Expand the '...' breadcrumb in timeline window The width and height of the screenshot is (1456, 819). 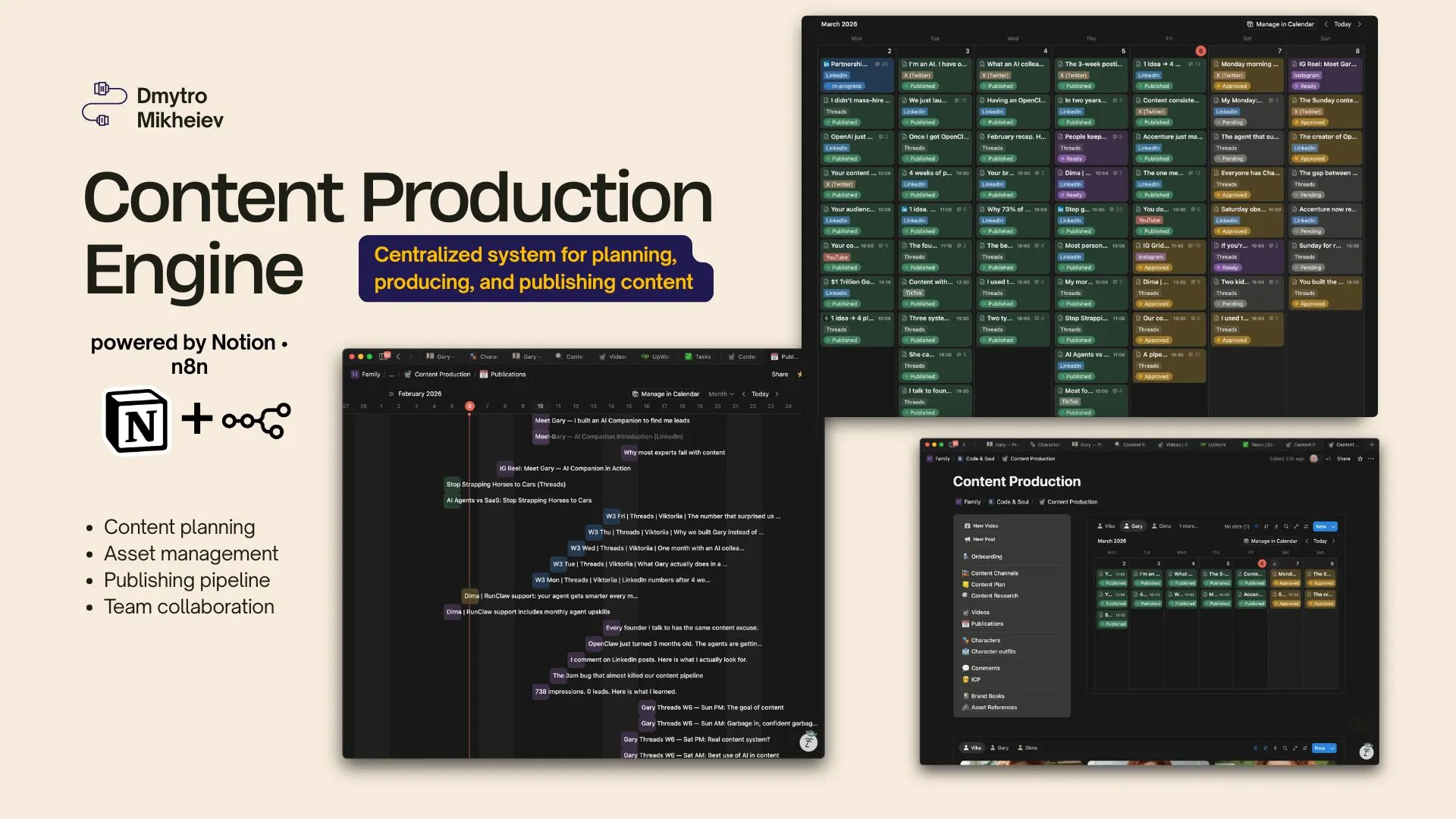(x=392, y=374)
